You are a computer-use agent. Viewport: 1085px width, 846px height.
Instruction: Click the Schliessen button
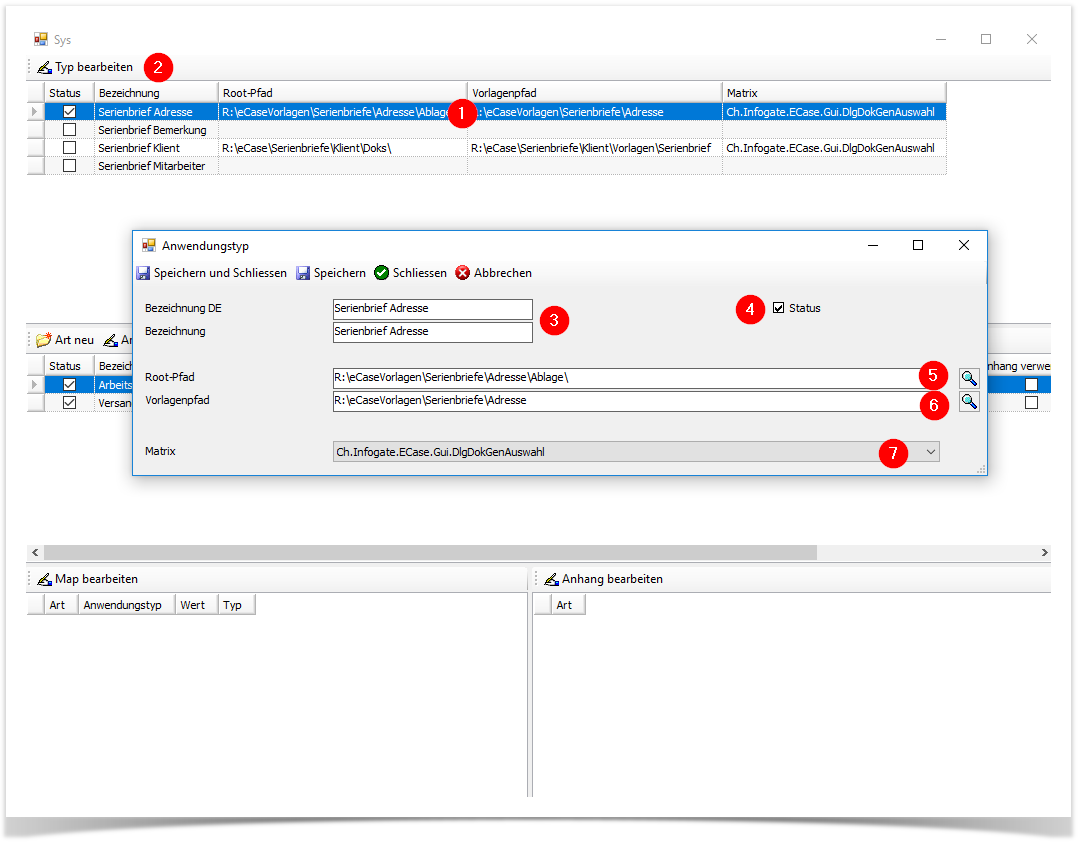pyautogui.click(x=410, y=273)
